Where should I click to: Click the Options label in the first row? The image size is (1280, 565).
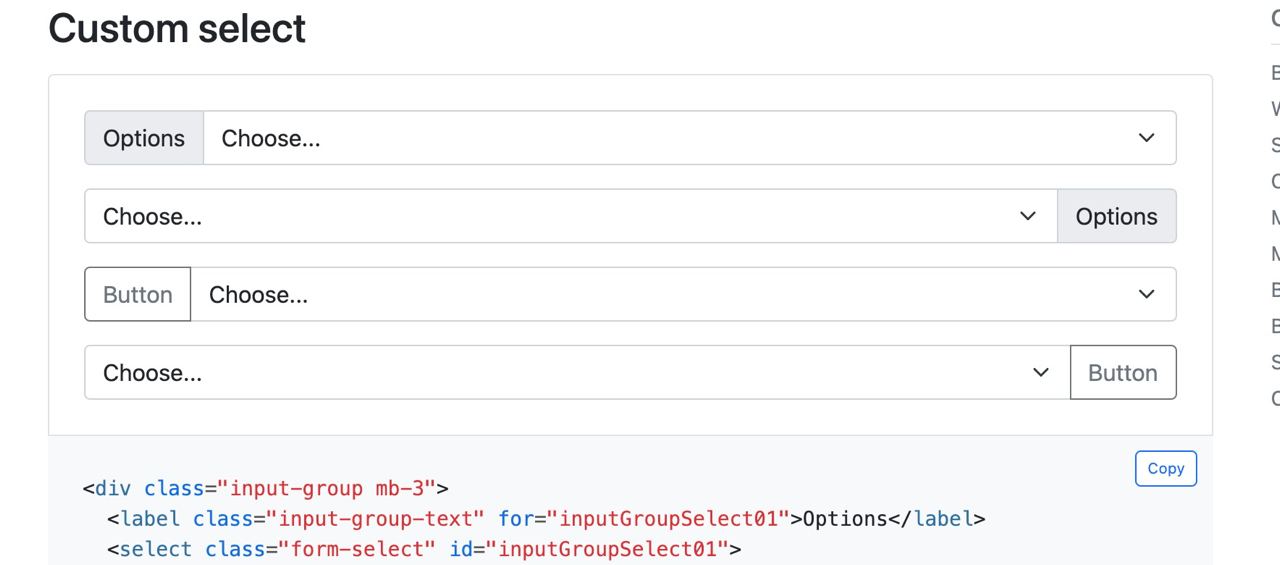pos(144,138)
